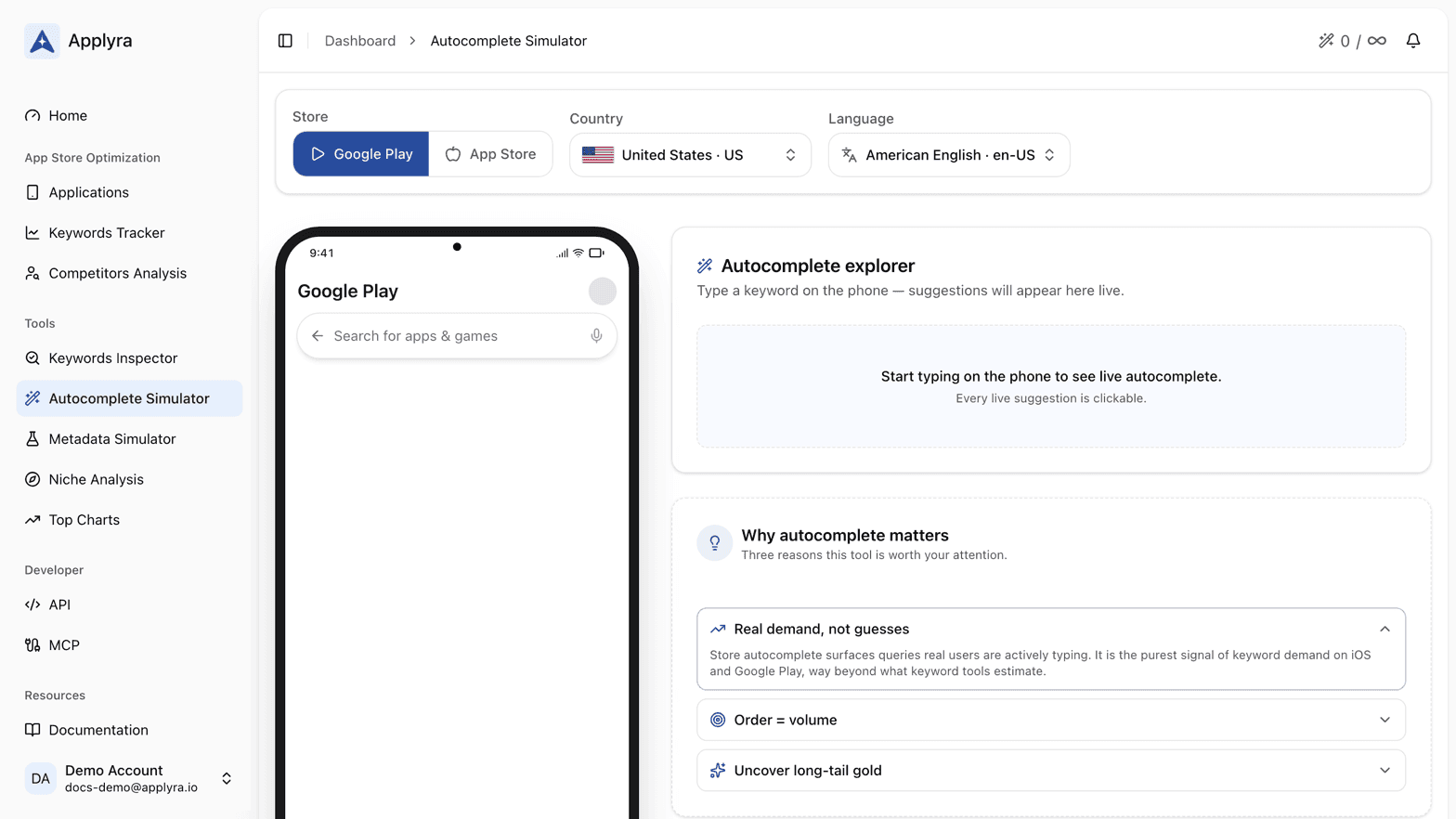This screenshot has height=819, width=1456.
Task: Click the API code brackets icon
Action: tap(32, 604)
